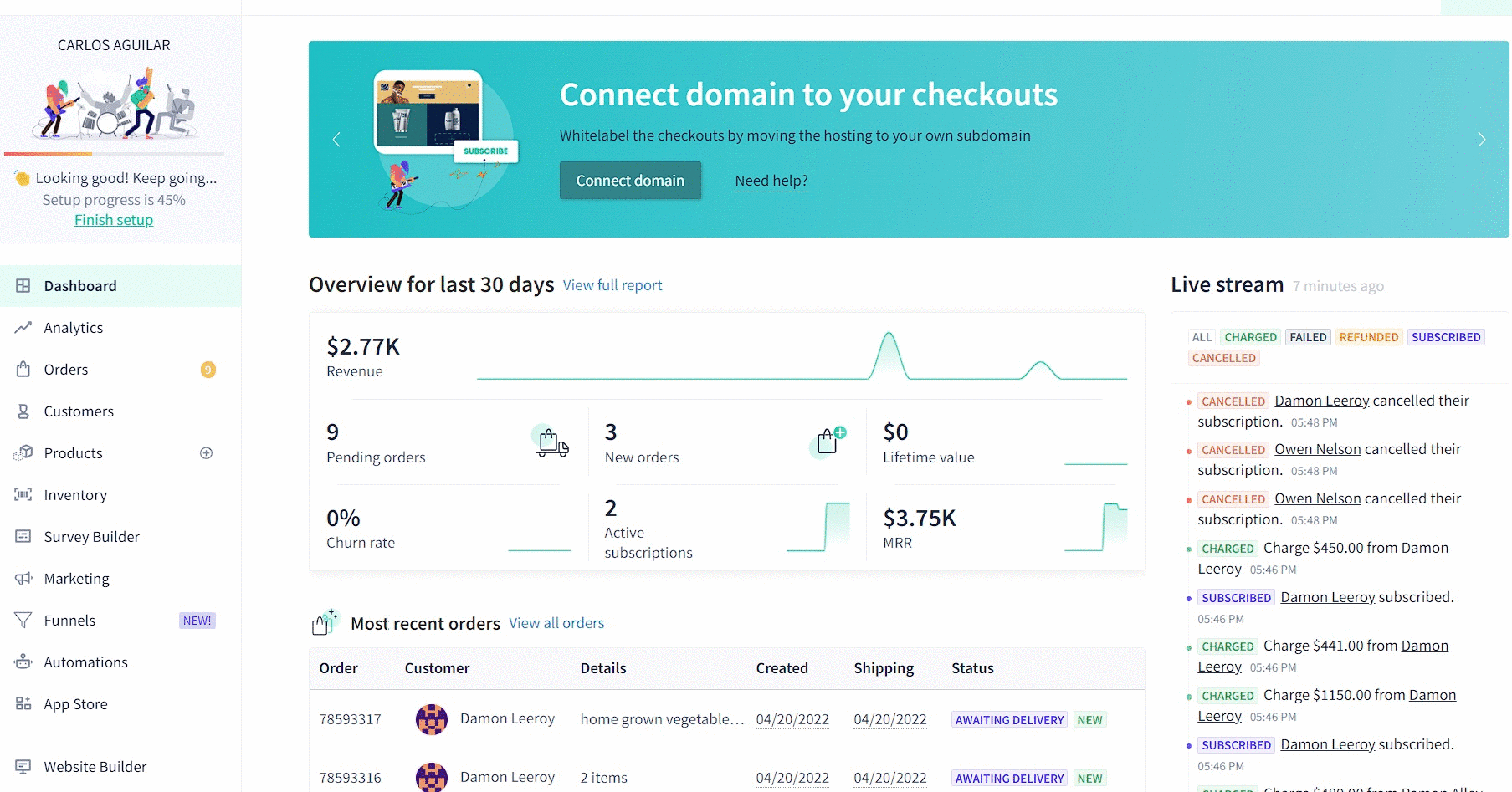Viewport: 1512px width, 792px height.
Task: Click the sparkle bag icon beside Most recent orders
Action: pos(325,622)
